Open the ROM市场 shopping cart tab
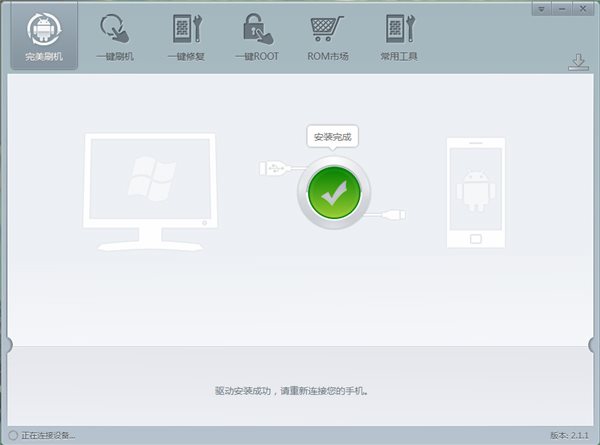 328,37
